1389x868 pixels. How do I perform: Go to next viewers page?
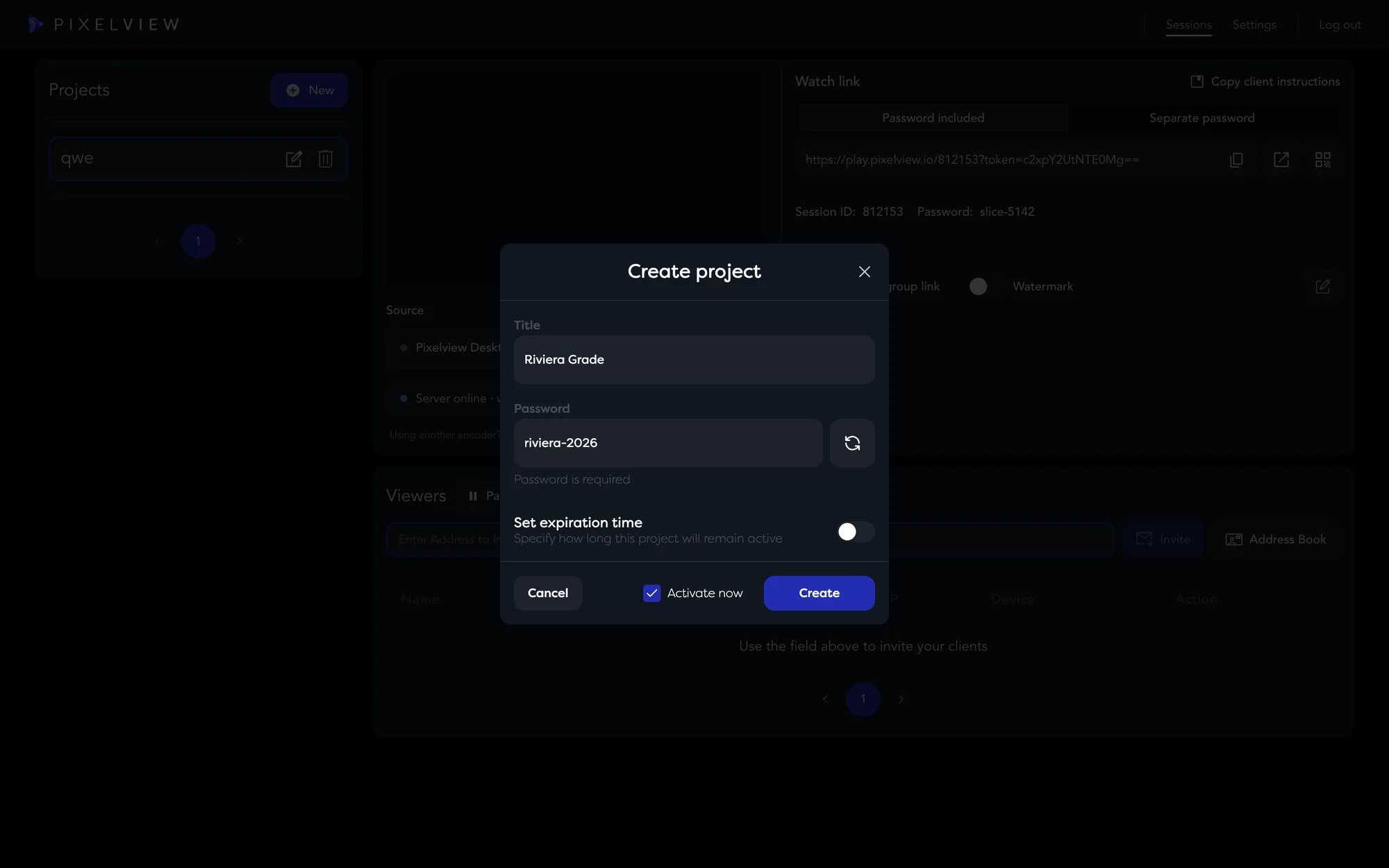[901, 699]
